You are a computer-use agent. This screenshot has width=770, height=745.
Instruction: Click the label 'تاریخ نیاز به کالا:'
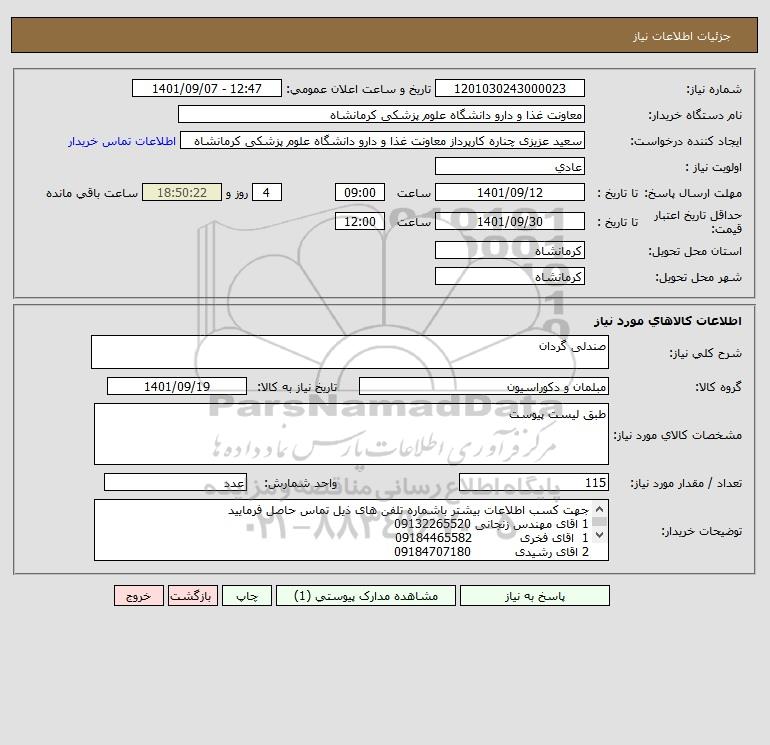pos(298,387)
